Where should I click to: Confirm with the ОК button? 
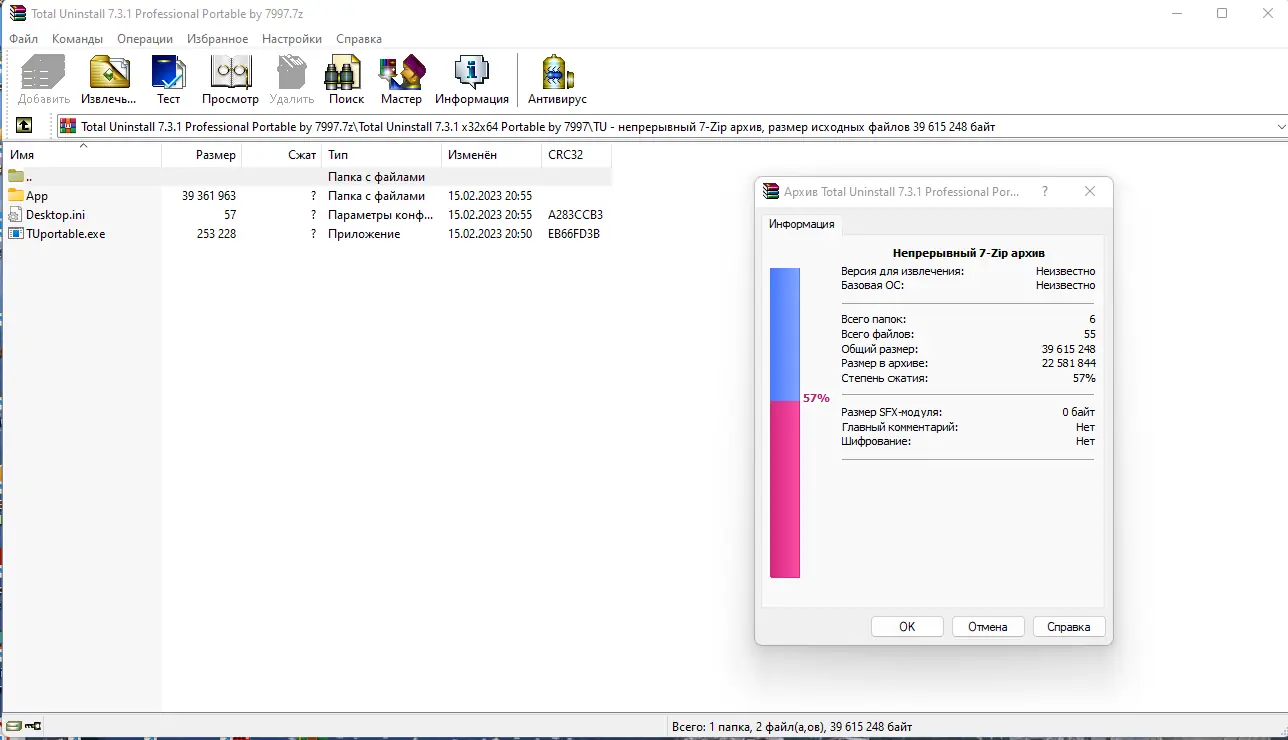(906, 626)
